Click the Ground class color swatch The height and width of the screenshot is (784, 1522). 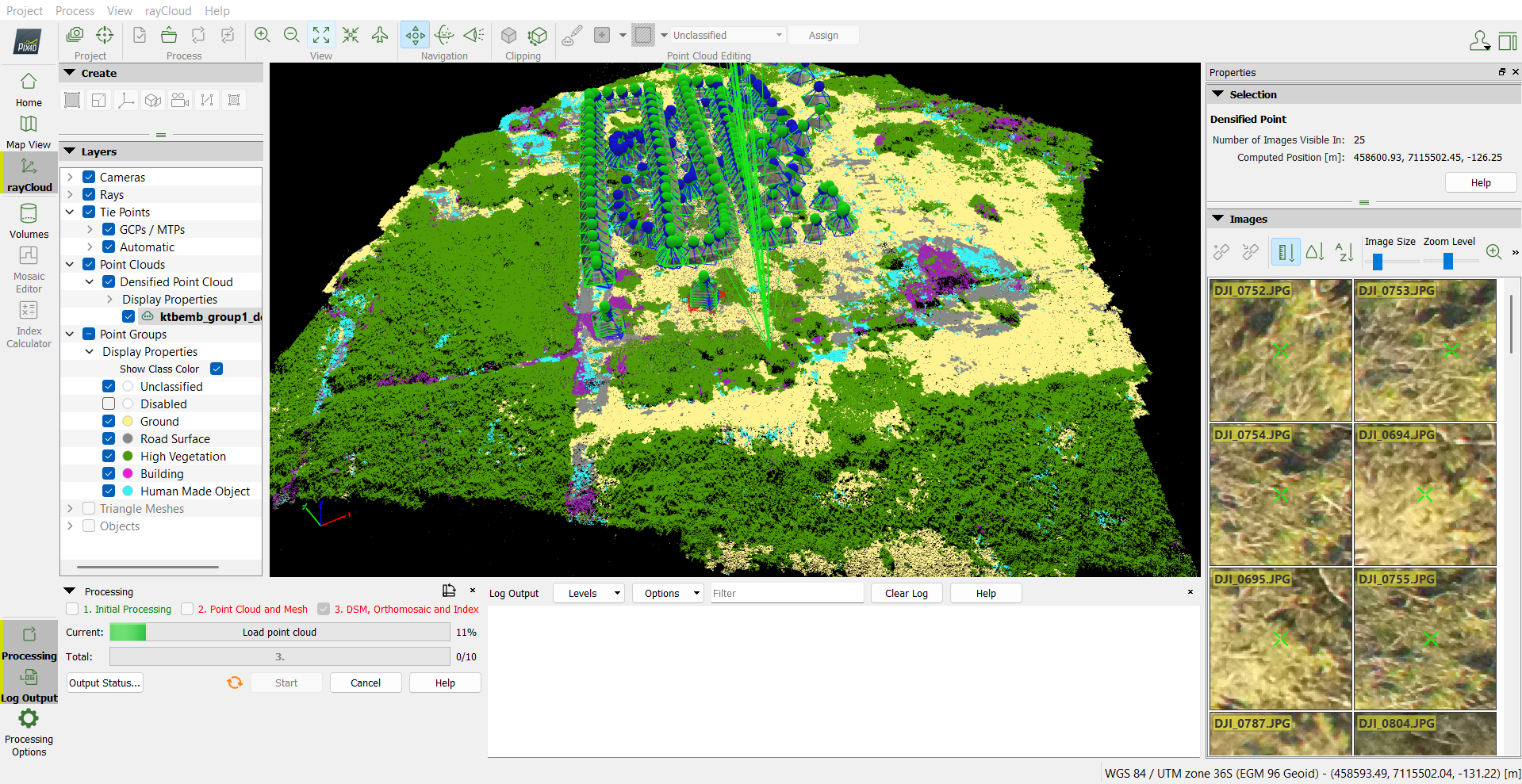(128, 421)
